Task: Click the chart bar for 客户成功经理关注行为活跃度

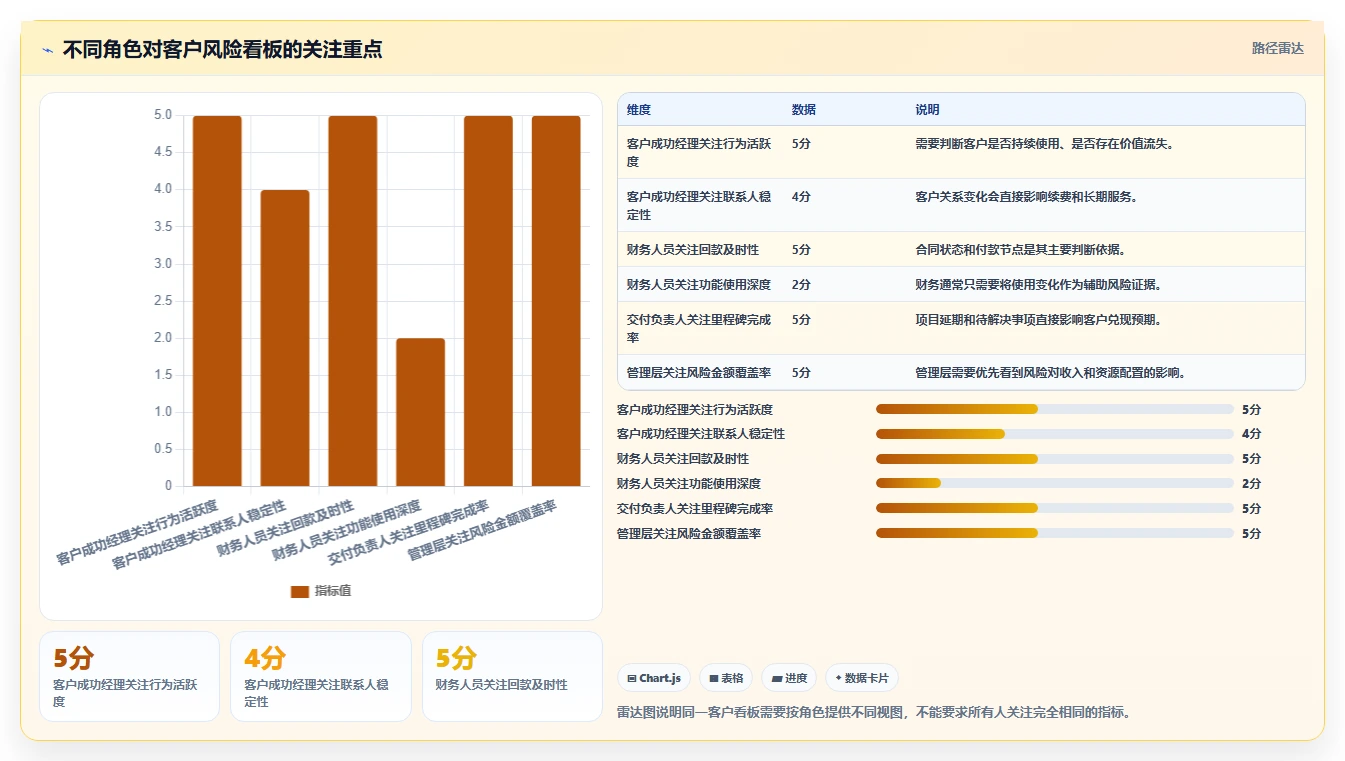Action: pyautogui.click(x=217, y=301)
